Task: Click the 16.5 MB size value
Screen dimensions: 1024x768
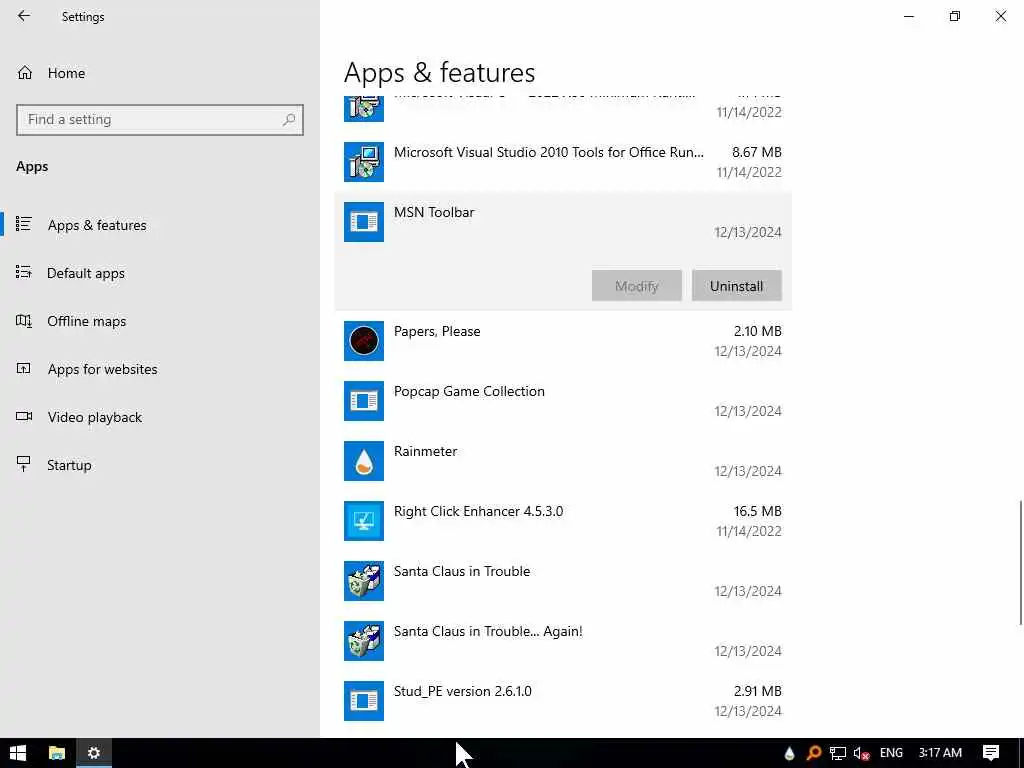Action: [758, 511]
